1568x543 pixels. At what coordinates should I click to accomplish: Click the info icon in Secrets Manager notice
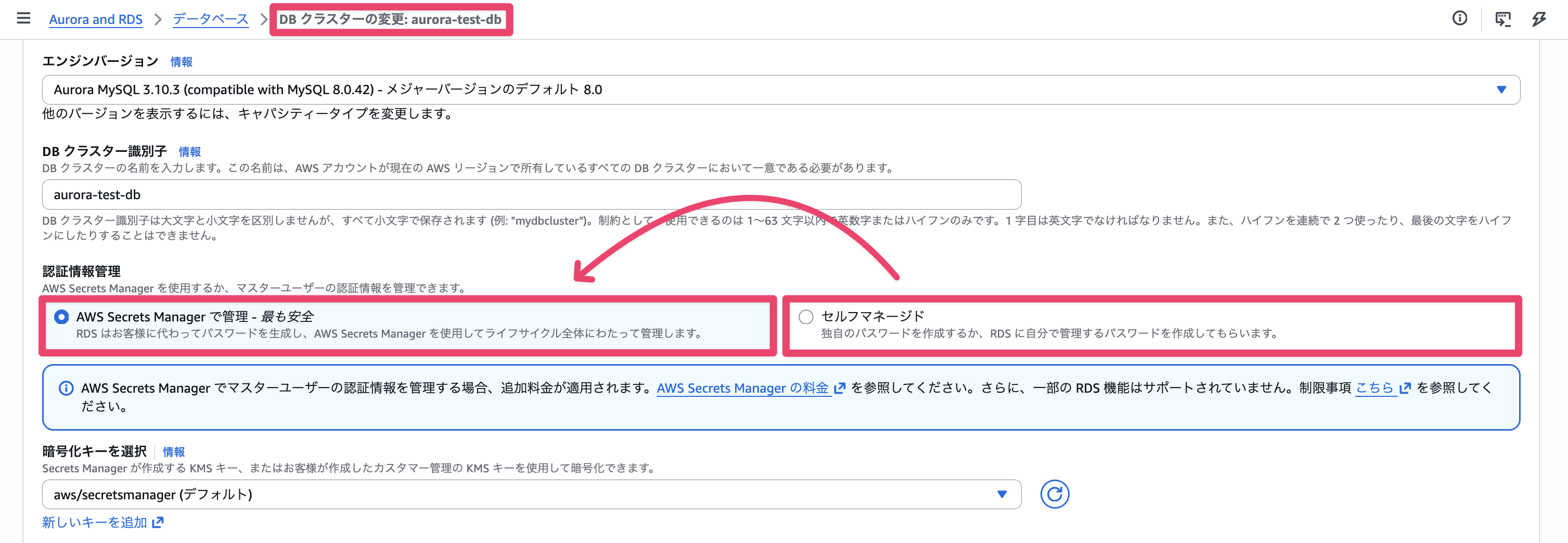66,388
